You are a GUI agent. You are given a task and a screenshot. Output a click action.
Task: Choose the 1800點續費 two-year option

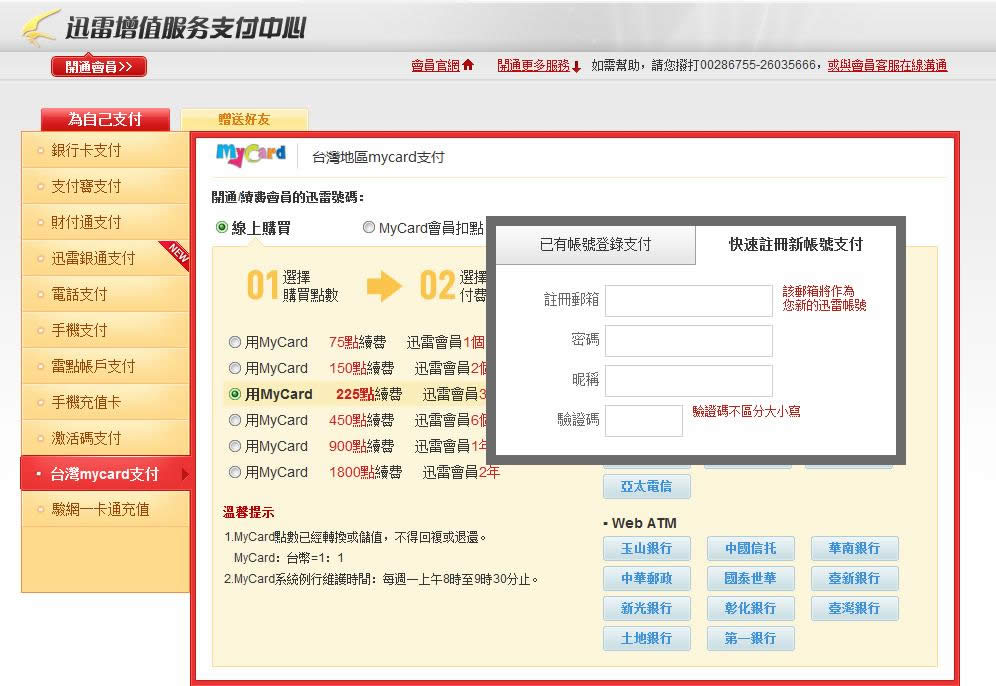point(234,472)
